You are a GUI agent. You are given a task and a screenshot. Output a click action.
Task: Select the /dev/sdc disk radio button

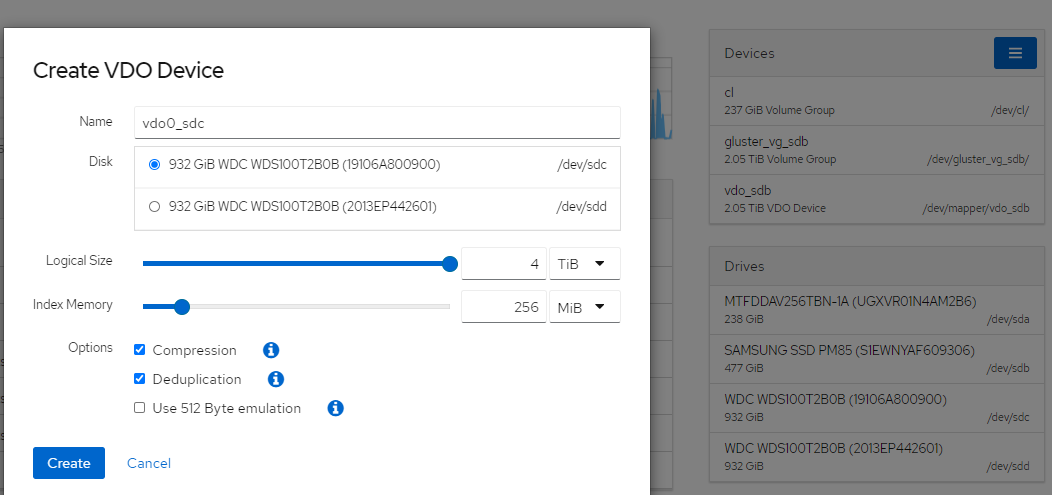[154, 165]
